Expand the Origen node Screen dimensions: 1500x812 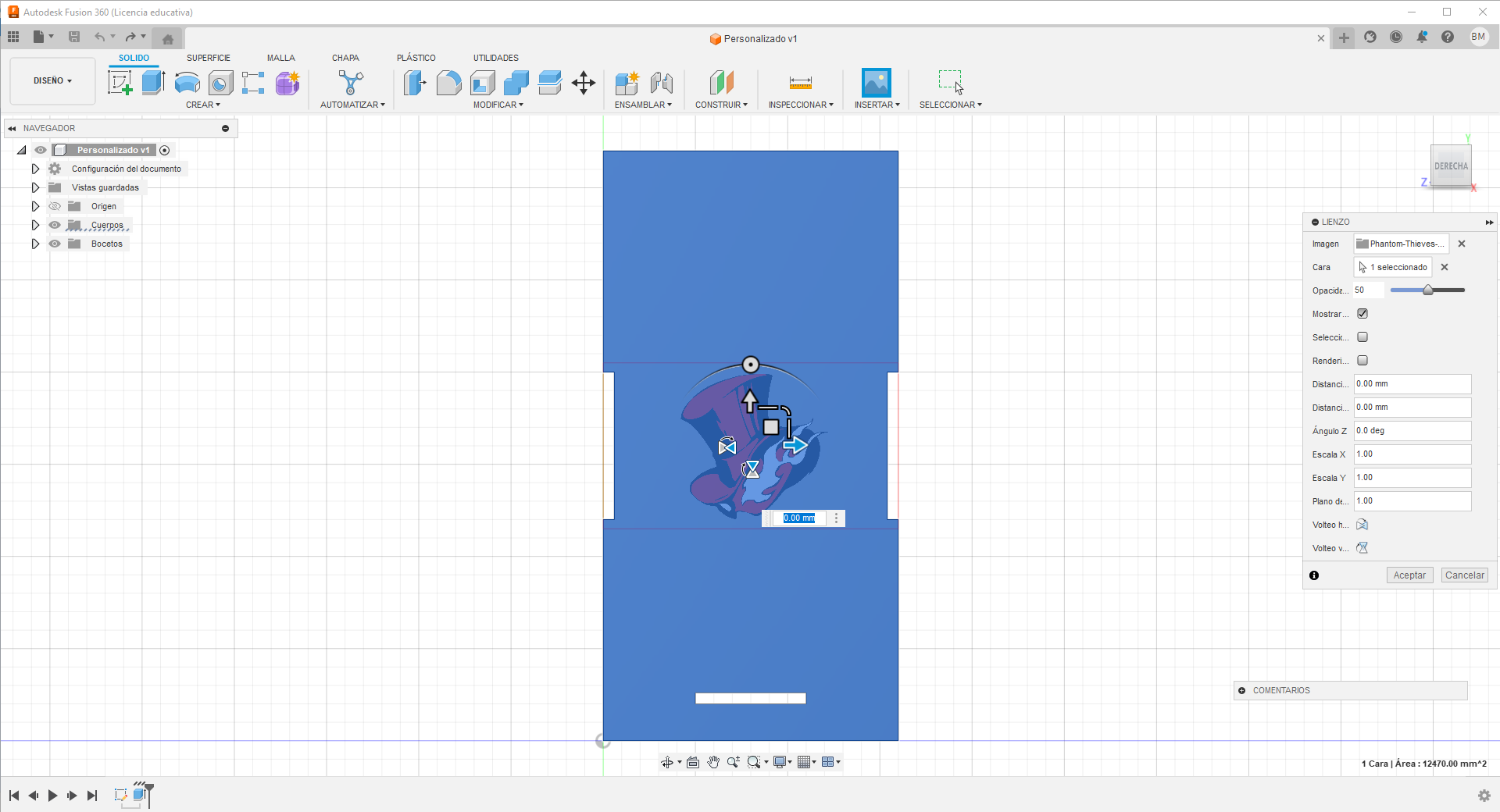pyautogui.click(x=35, y=206)
